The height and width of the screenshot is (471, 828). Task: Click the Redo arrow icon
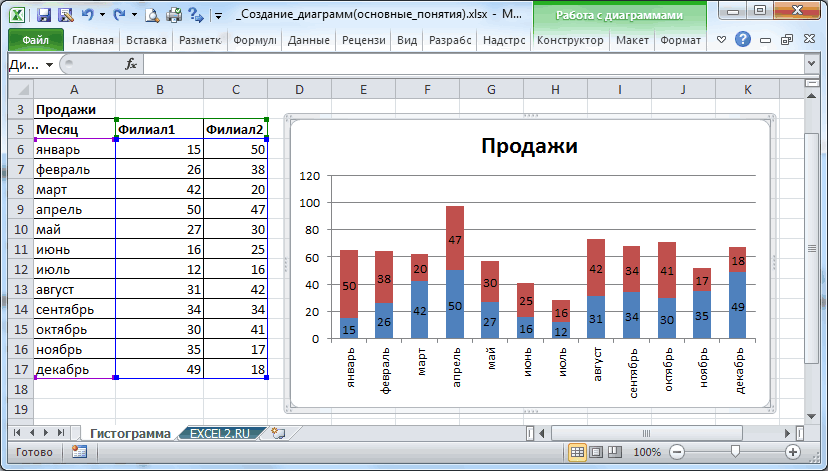(119, 15)
